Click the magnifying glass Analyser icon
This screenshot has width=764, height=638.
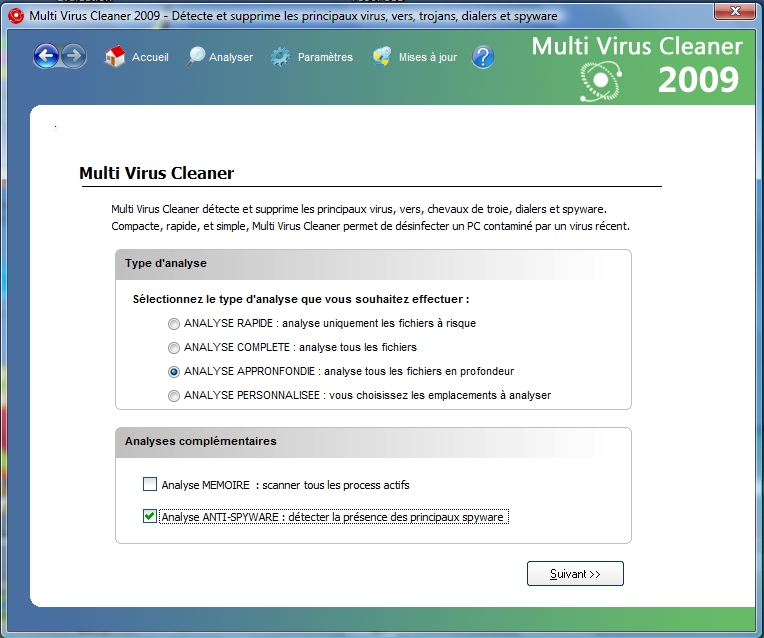click(196, 57)
